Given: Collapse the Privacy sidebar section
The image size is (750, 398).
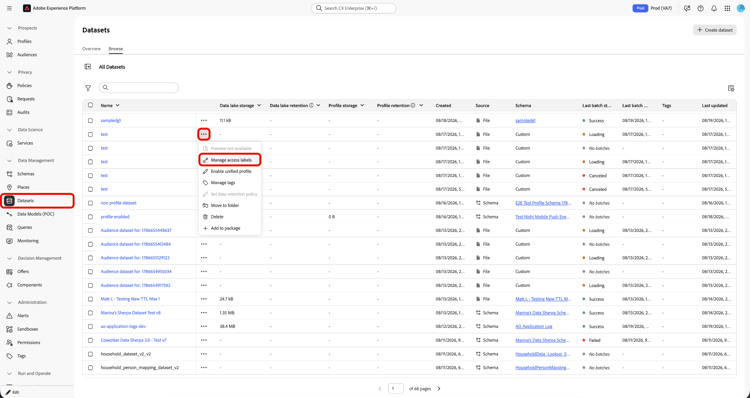Looking at the screenshot, I should 9,72.
